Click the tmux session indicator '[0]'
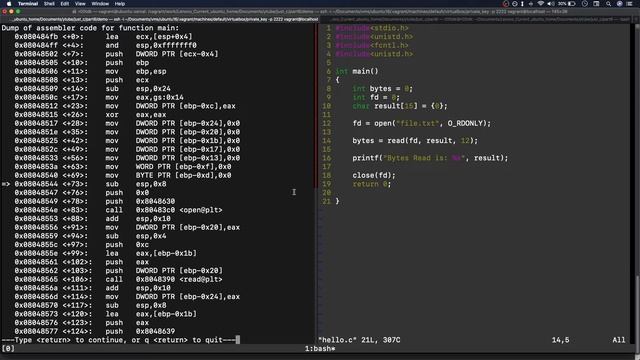Screen dimensions: 640x360 point(8,349)
